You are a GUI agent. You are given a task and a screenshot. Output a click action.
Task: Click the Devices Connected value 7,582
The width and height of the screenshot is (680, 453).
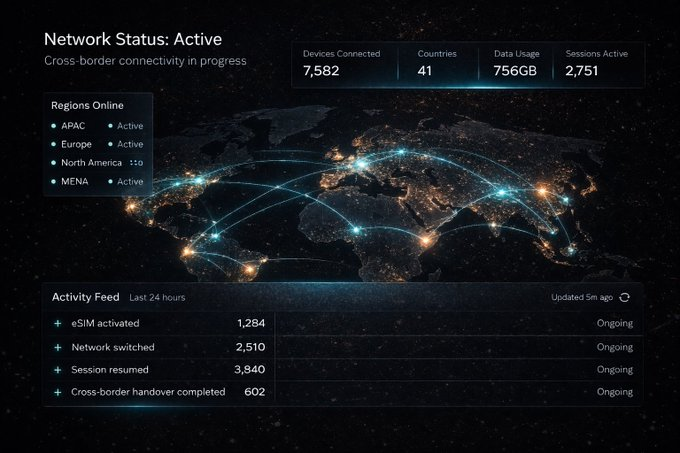[x=321, y=71]
